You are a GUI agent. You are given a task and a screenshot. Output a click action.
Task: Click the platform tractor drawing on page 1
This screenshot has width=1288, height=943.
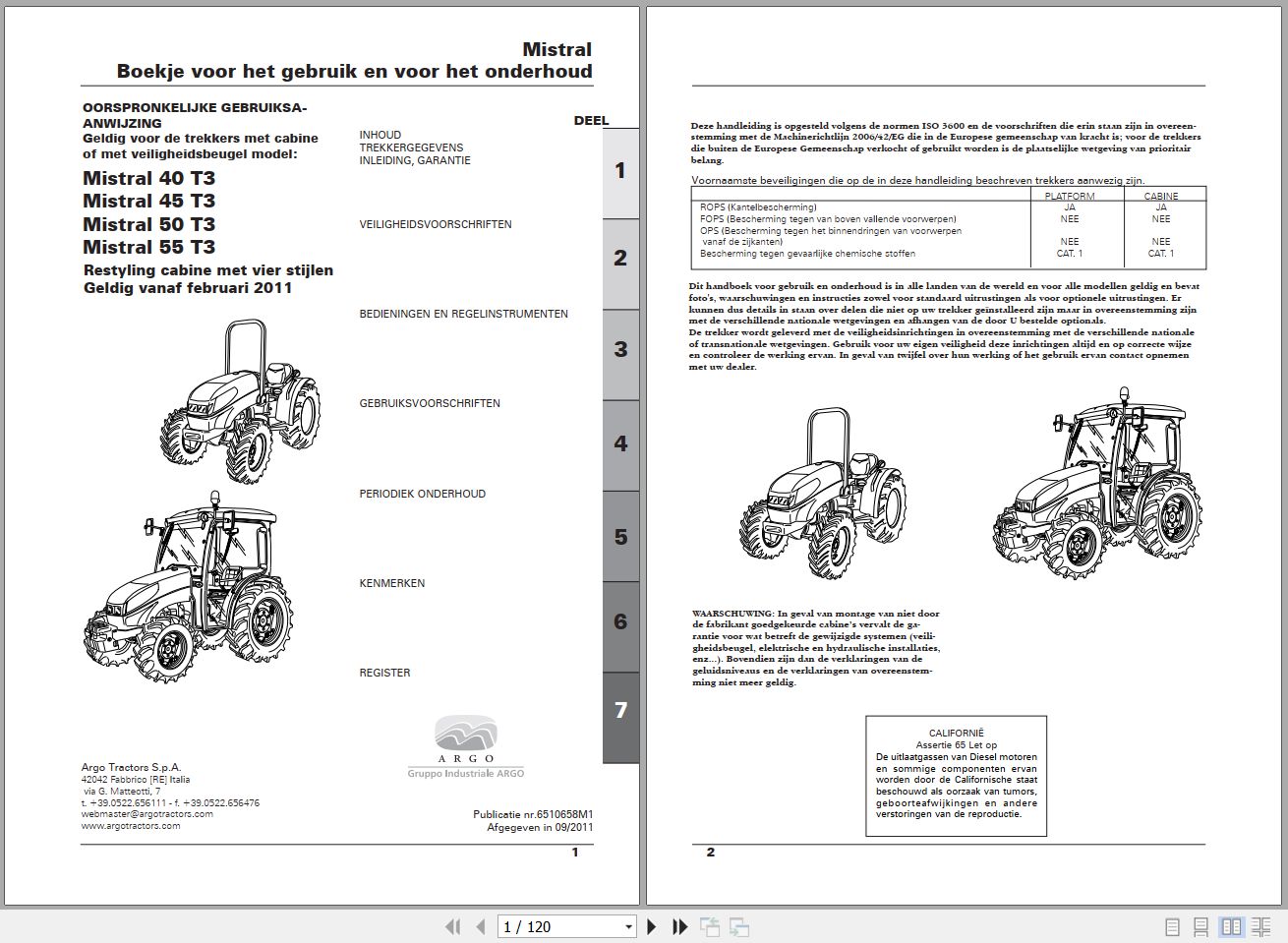tap(240, 399)
